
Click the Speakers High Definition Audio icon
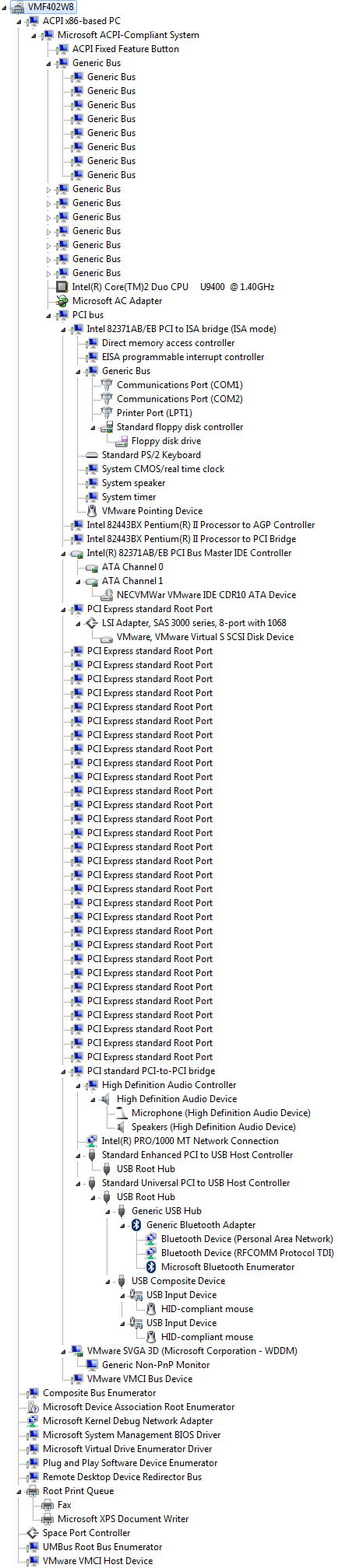pyautogui.click(x=121, y=1127)
